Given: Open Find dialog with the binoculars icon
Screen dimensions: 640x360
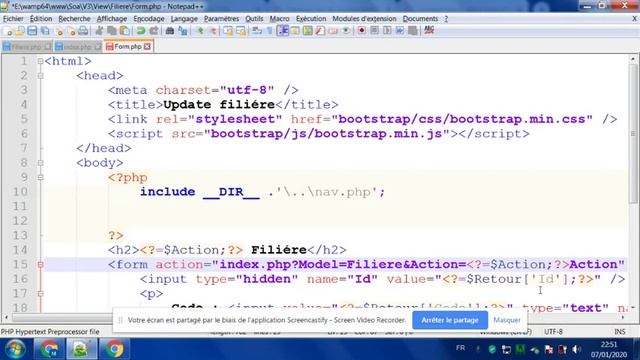Looking at the screenshot, I should [x=170, y=31].
